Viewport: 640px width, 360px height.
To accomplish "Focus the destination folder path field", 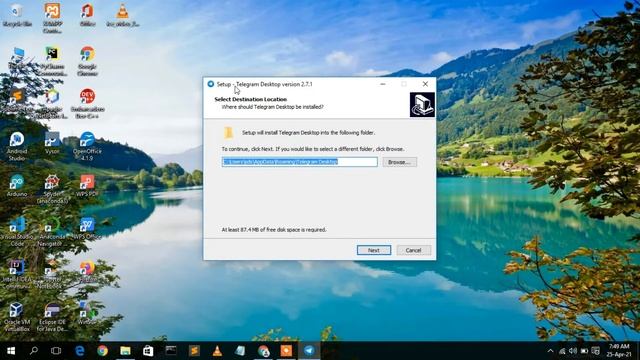I will point(300,162).
